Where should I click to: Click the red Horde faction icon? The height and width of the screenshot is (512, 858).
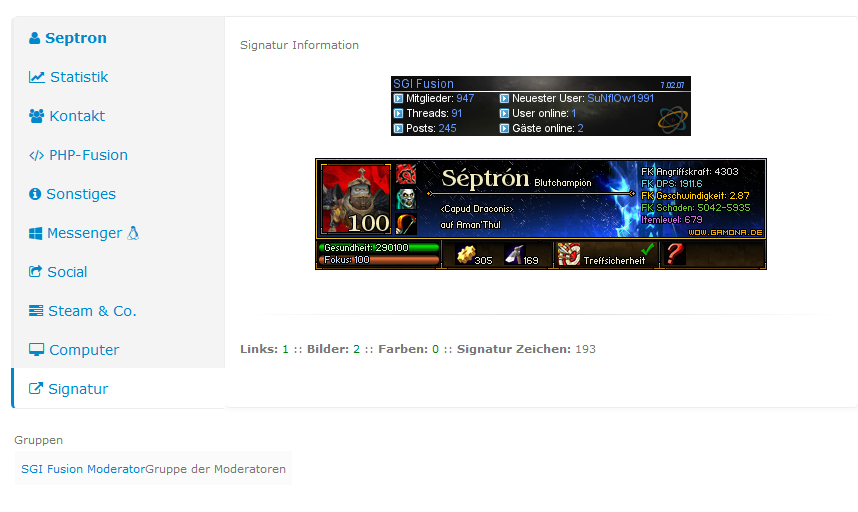406,174
